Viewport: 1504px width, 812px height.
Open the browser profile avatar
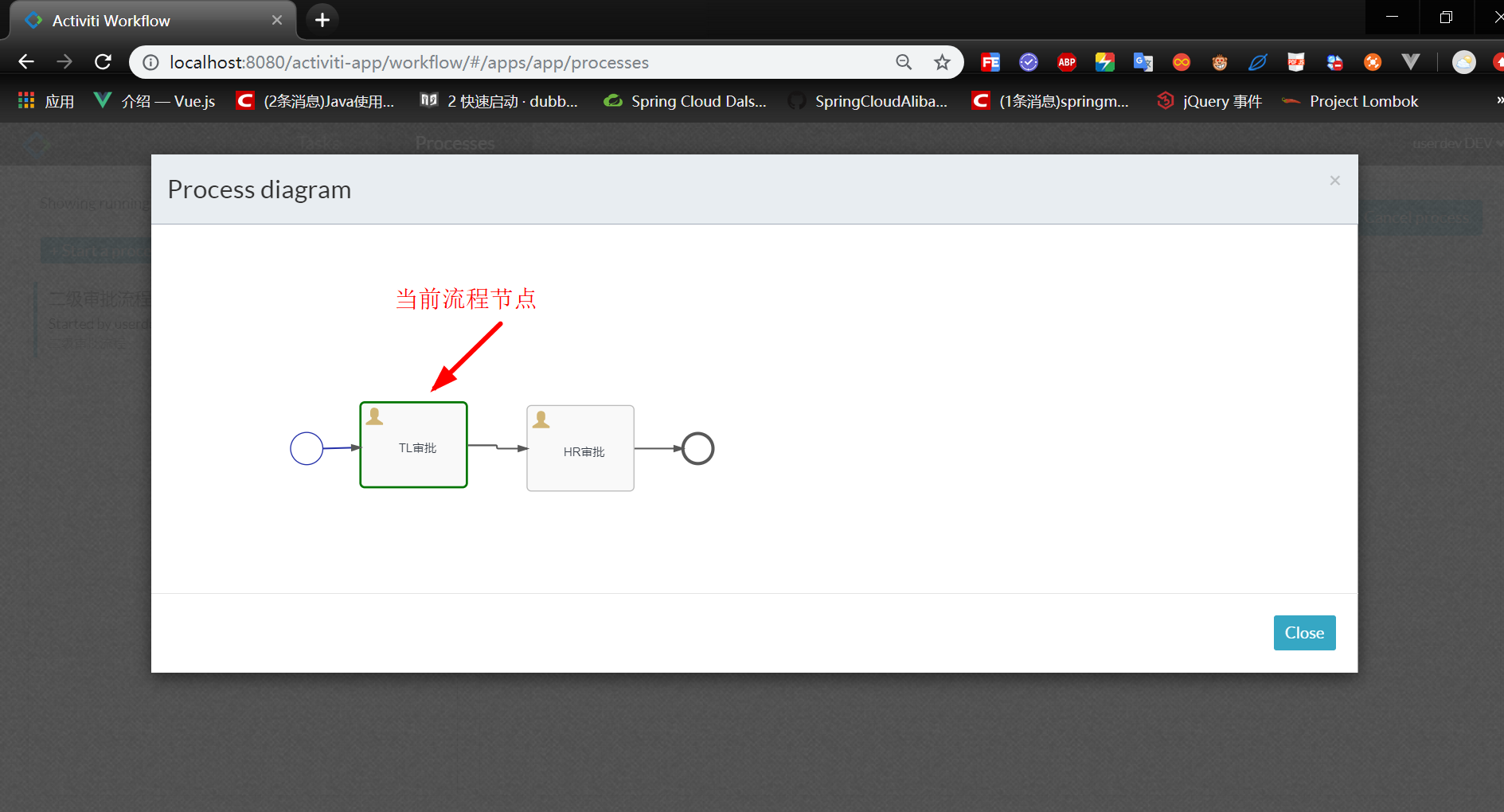(1464, 62)
